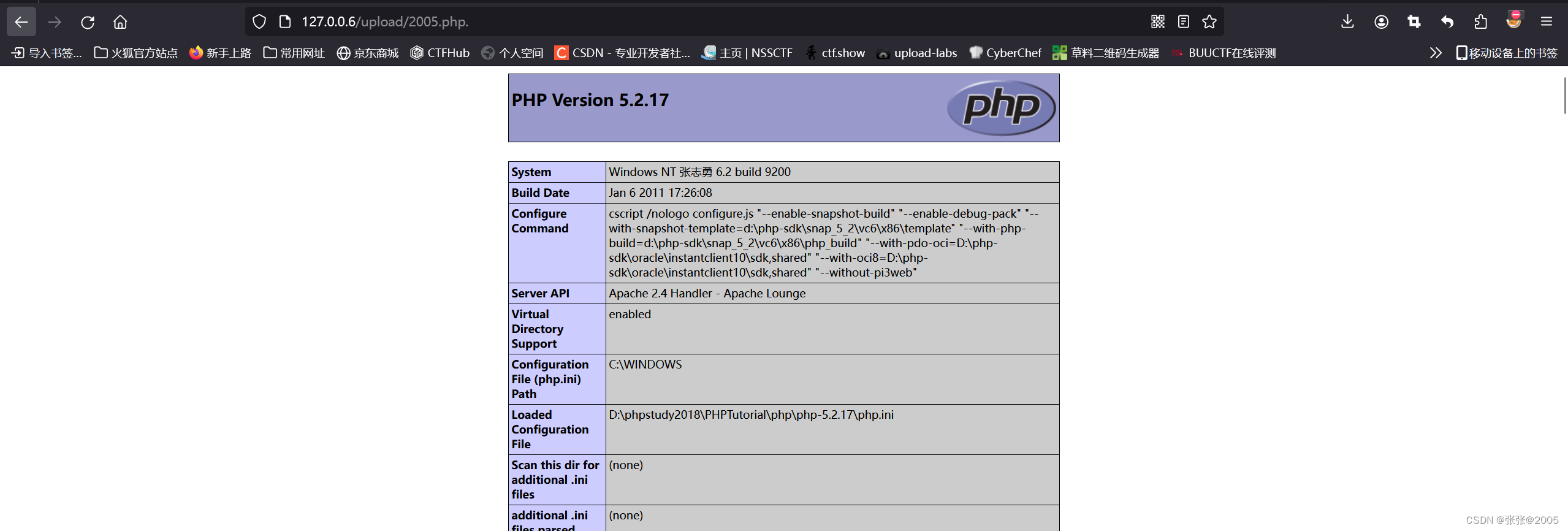Image resolution: width=1568 pixels, height=531 pixels.
Task: Show more bookmarks chevron
Action: coord(1436,53)
